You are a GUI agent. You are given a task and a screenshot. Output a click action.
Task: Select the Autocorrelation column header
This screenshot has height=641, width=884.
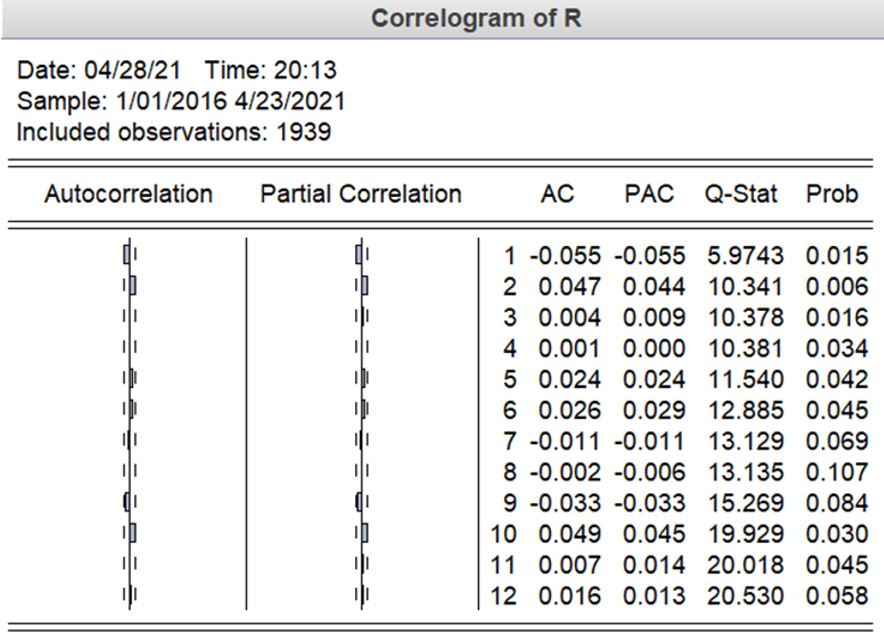point(128,194)
